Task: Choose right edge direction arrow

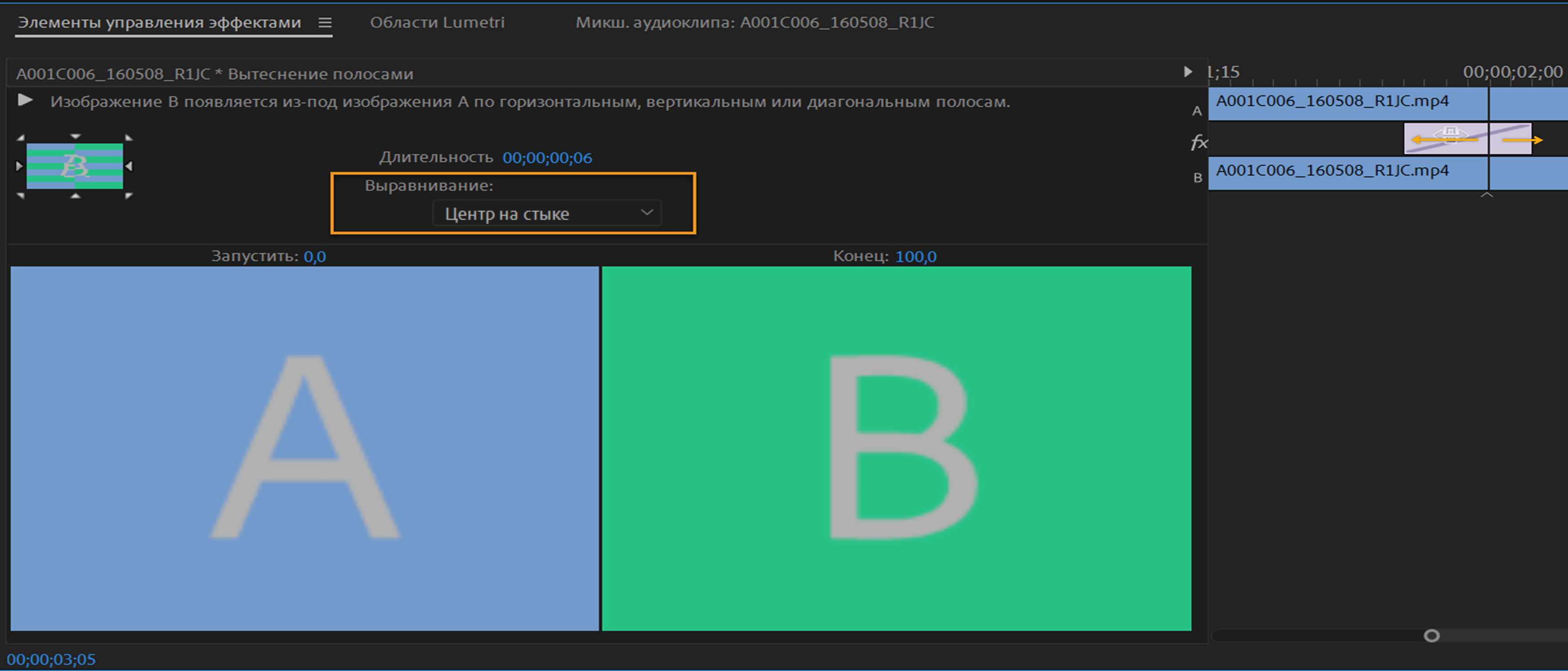Action: [129, 165]
